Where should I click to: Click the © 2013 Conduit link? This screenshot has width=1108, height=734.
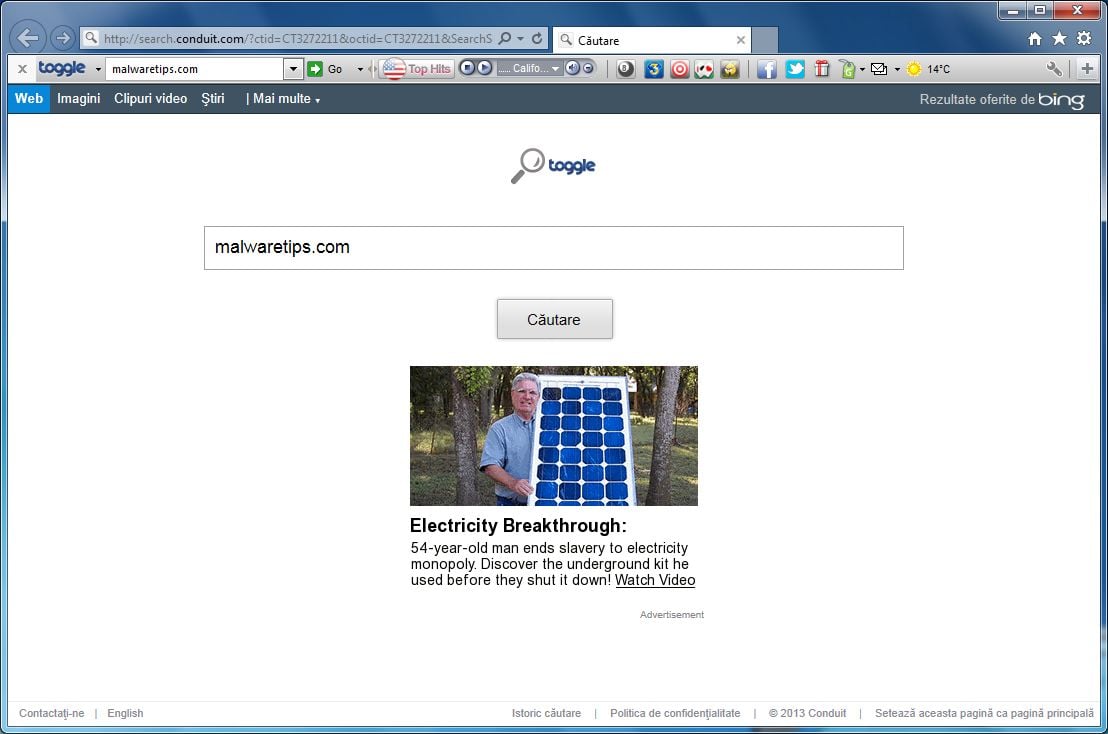coord(807,713)
